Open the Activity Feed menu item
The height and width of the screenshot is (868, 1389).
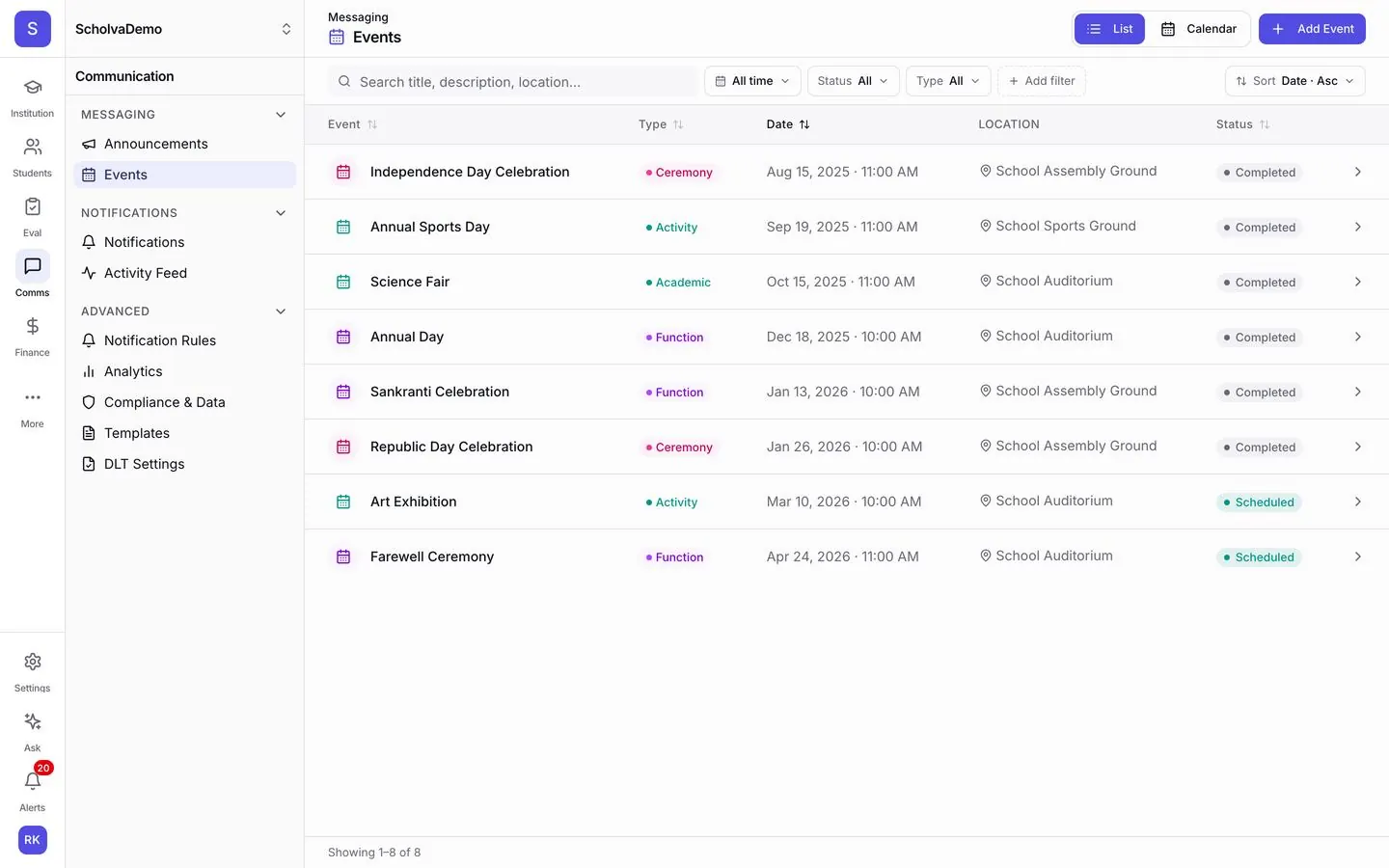[x=184, y=273]
